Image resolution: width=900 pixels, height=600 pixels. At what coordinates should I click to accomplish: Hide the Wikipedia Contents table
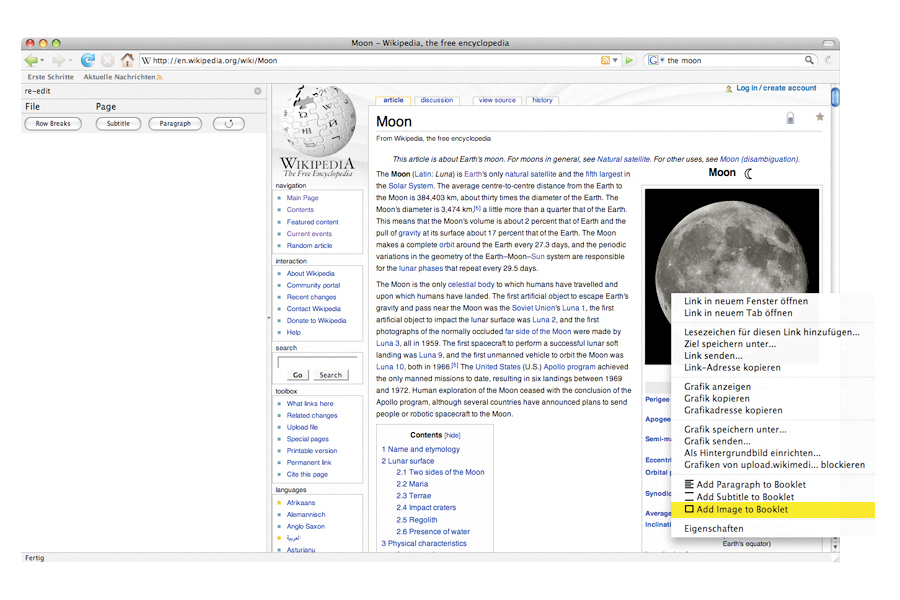[x=452, y=435]
